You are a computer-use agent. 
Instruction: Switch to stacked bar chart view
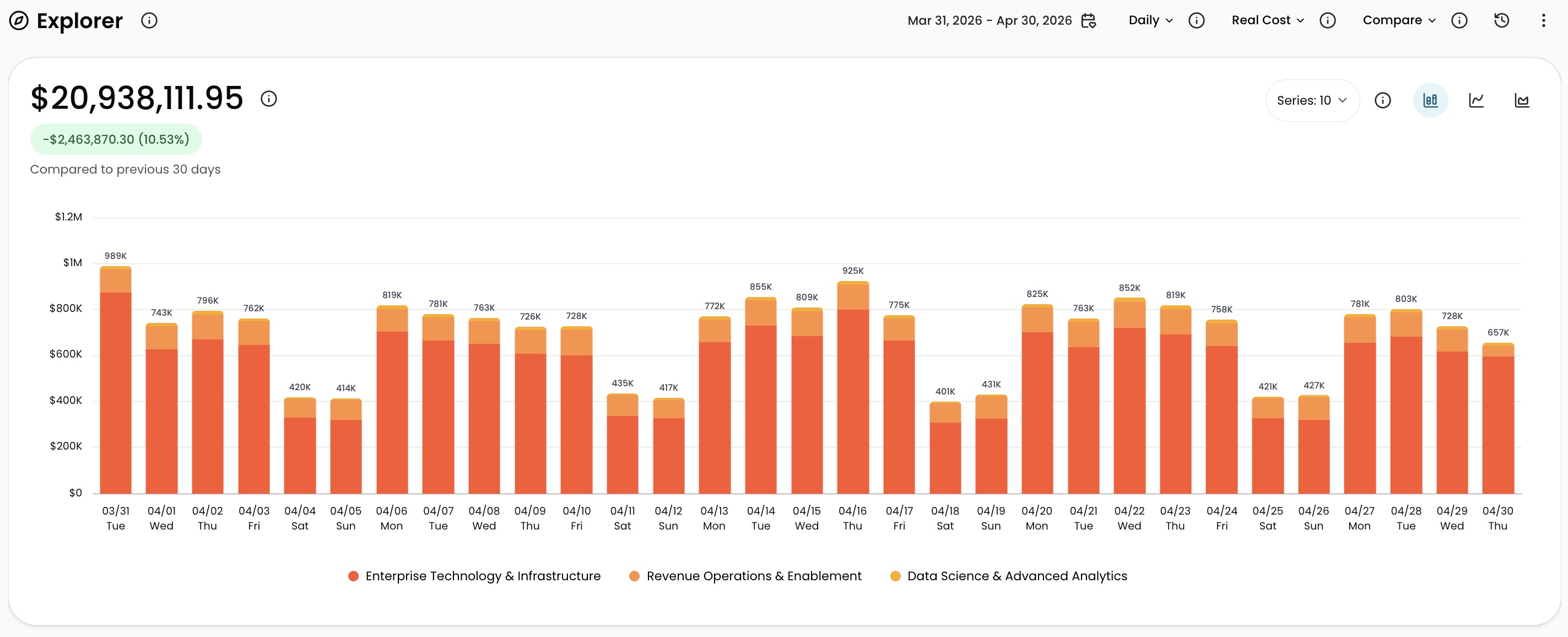tap(1430, 100)
